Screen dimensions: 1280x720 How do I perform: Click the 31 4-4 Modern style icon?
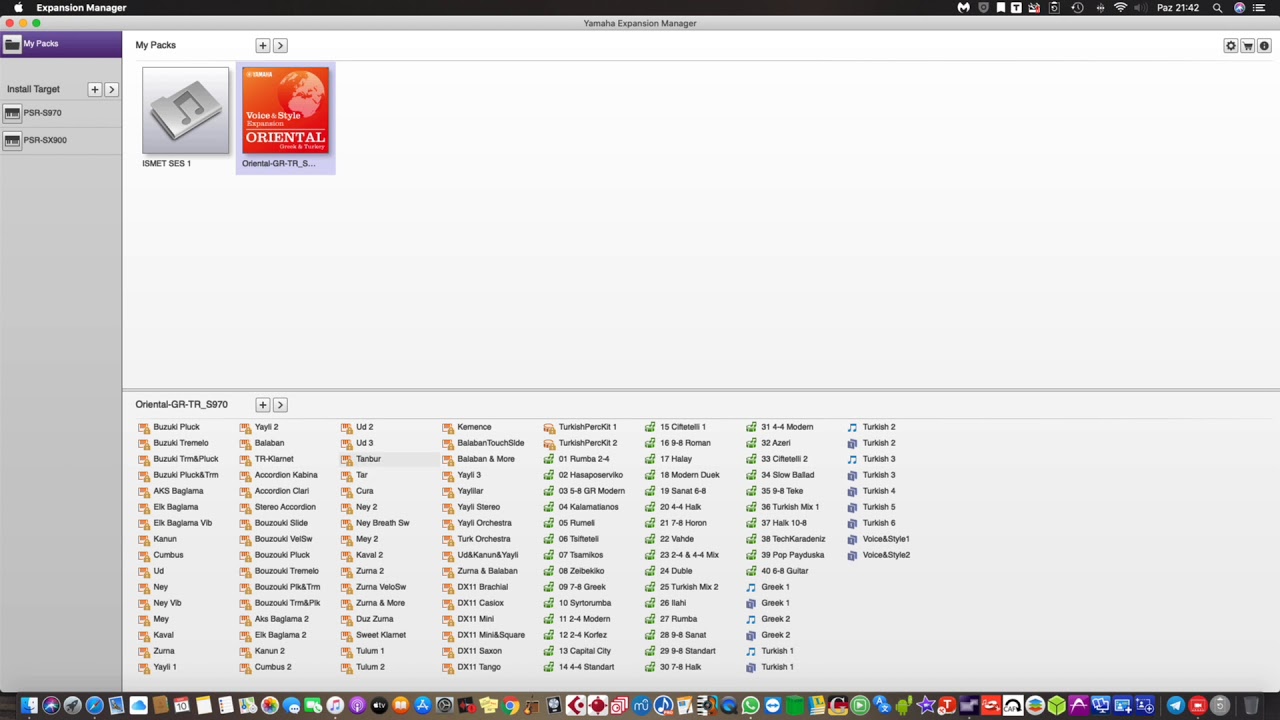(751, 427)
